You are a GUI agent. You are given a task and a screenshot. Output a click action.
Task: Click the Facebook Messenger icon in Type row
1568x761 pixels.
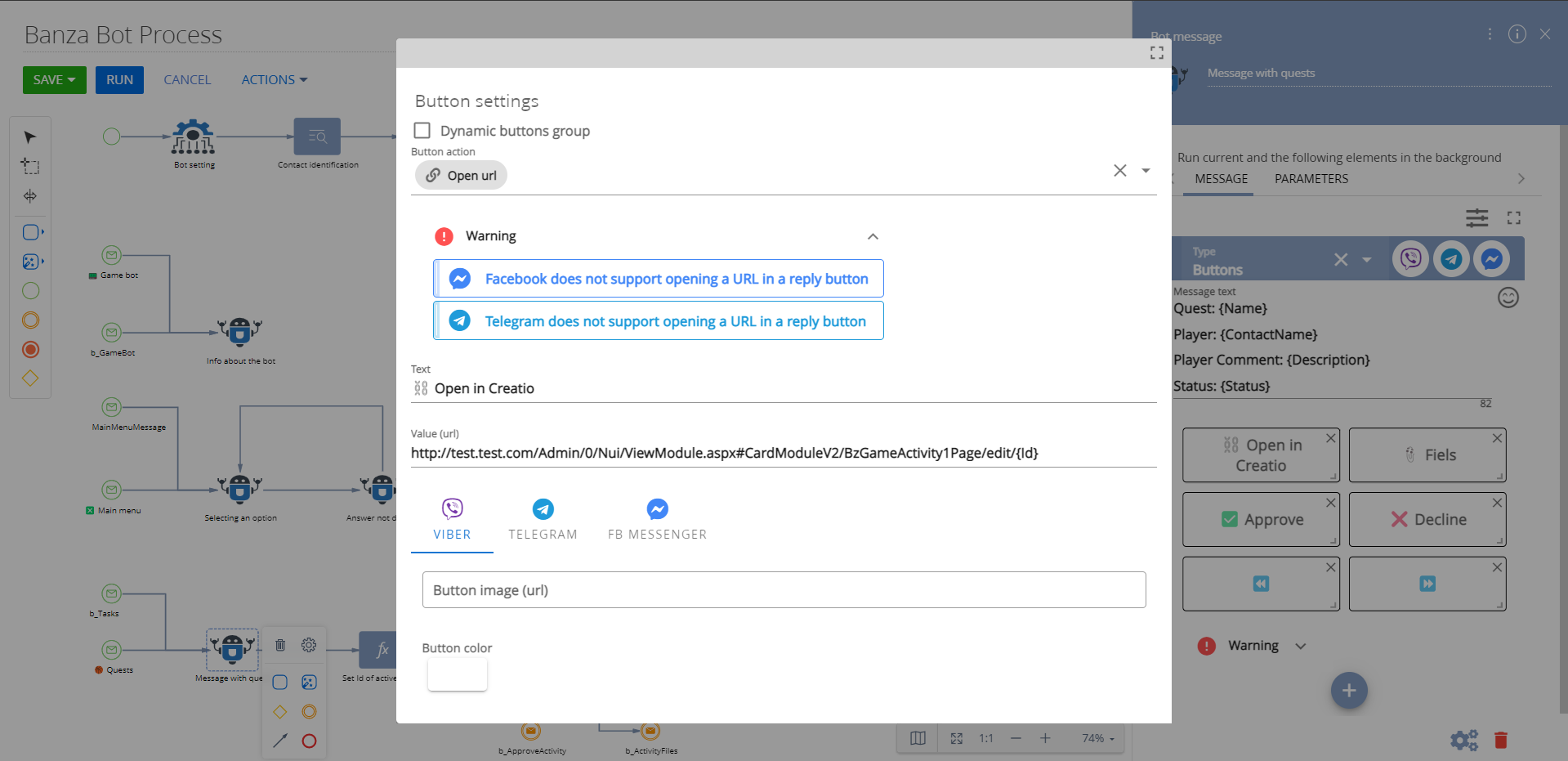coord(1491,259)
